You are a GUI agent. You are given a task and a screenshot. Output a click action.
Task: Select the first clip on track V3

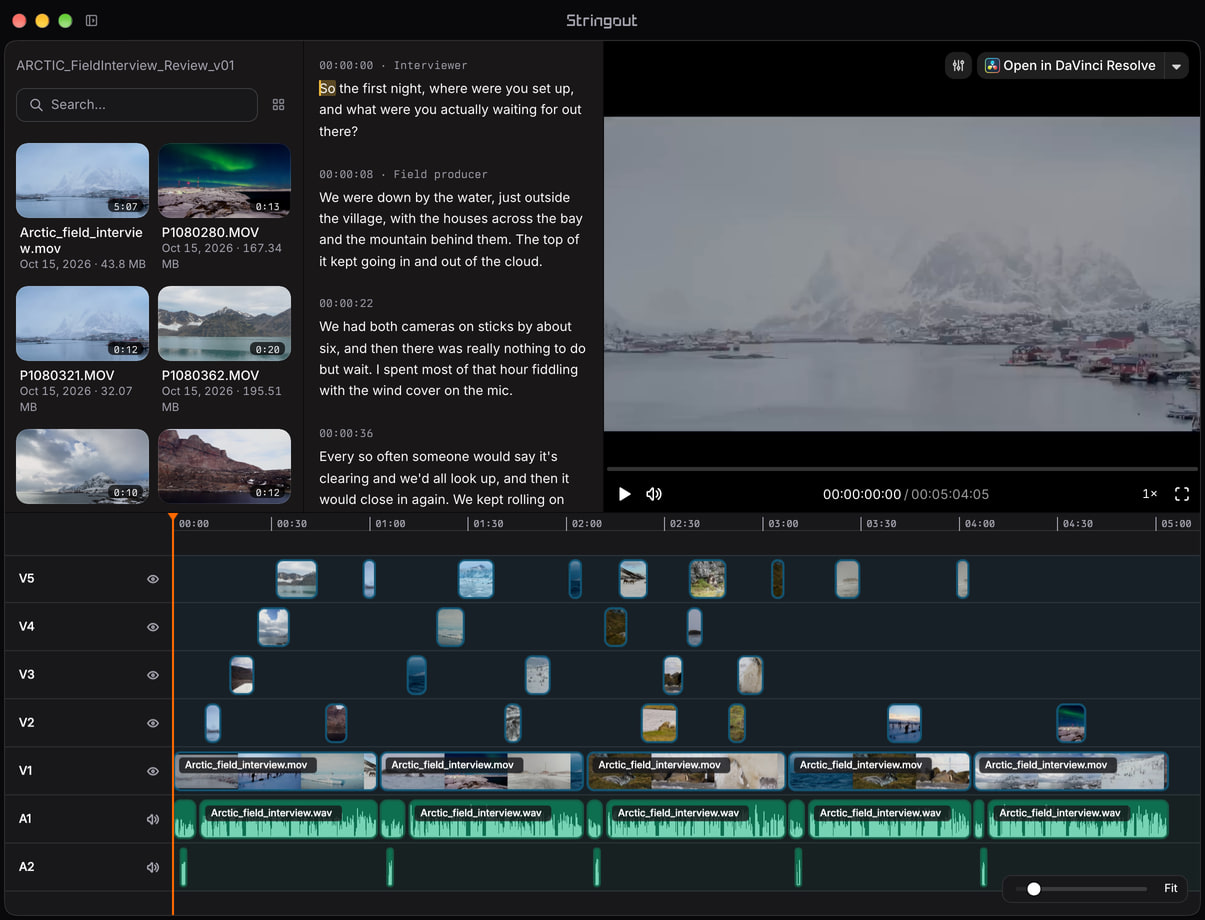(x=241, y=675)
